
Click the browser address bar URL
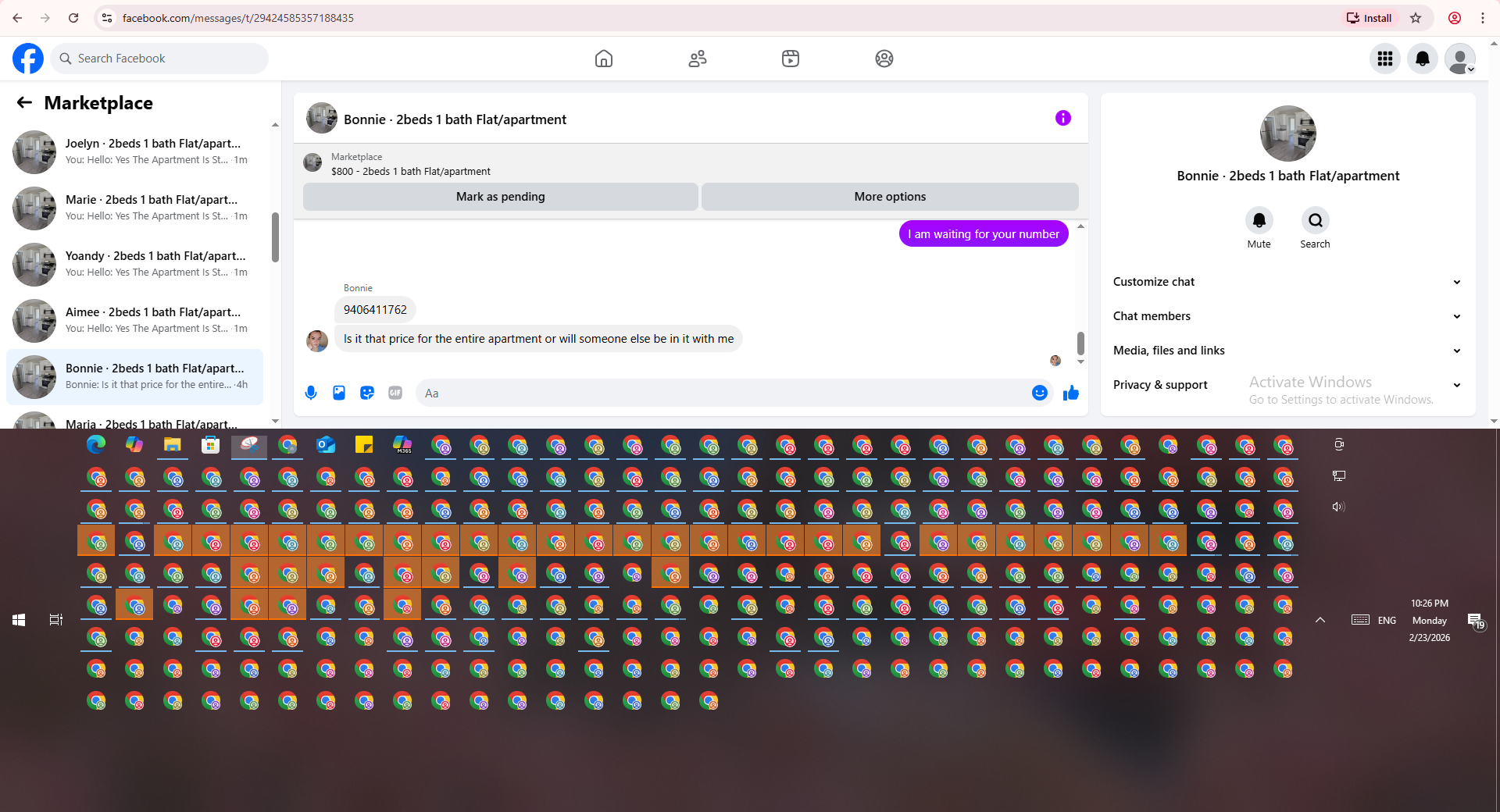(x=237, y=18)
